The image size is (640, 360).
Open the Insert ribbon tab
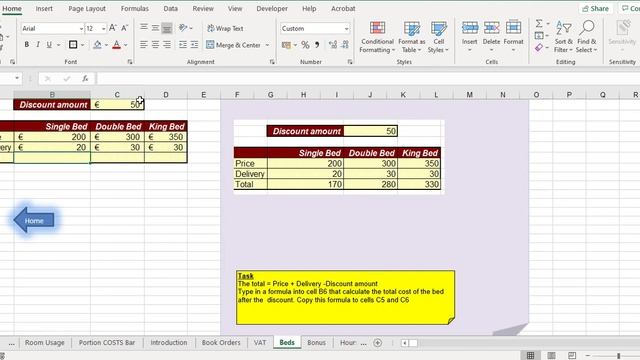point(44,8)
